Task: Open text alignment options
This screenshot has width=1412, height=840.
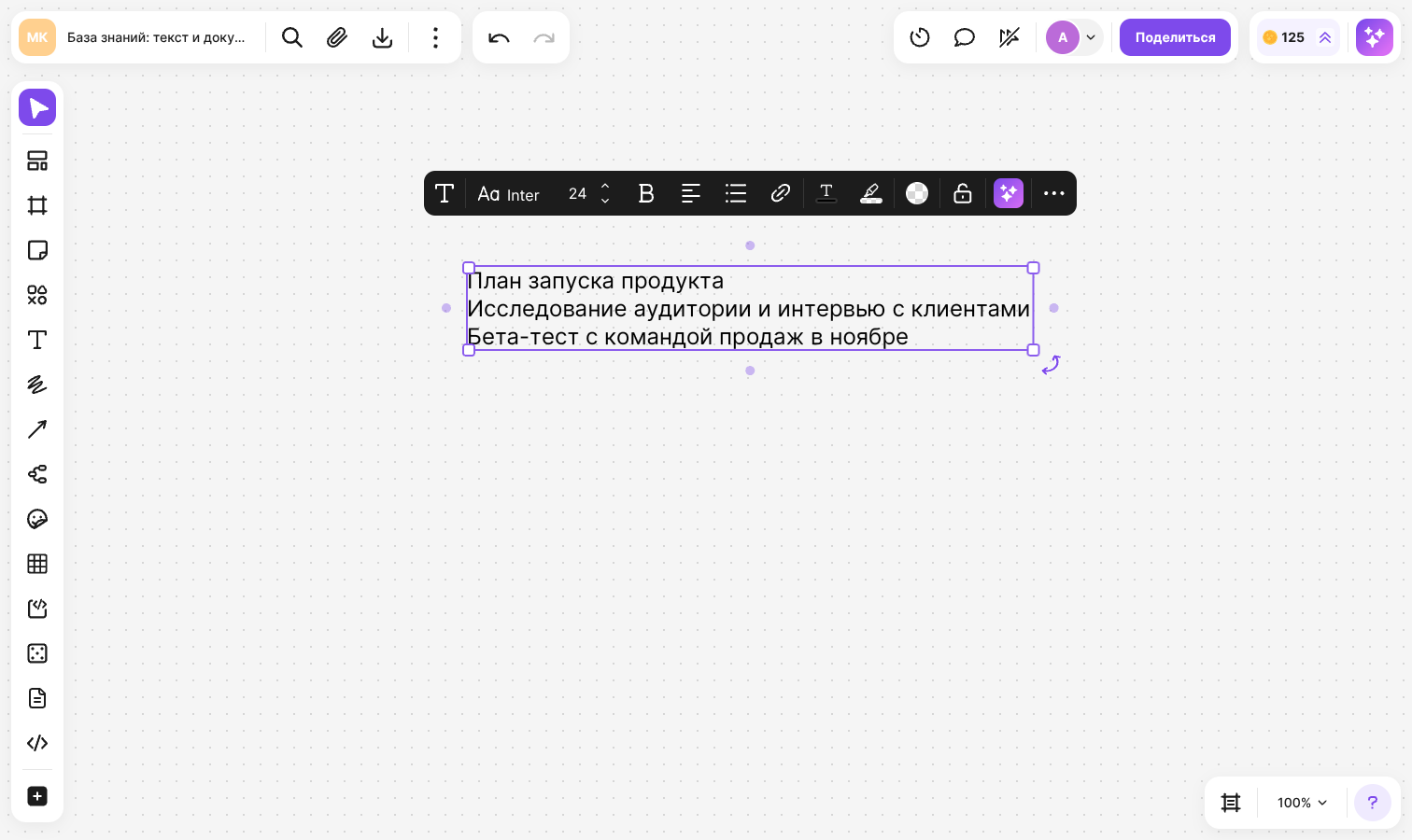Action: tap(691, 193)
